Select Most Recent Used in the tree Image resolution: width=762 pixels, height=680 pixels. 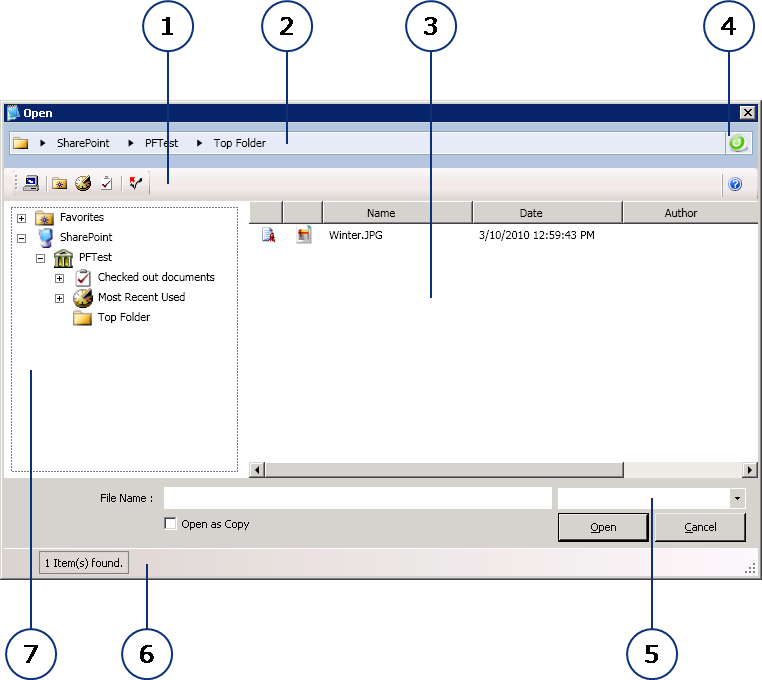coord(141,297)
